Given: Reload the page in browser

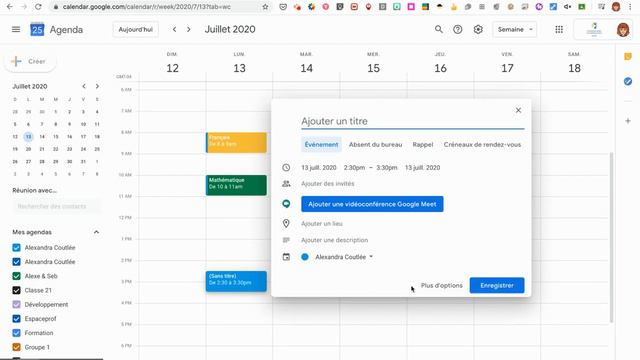Looking at the screenshot, I should click(38, 7).
